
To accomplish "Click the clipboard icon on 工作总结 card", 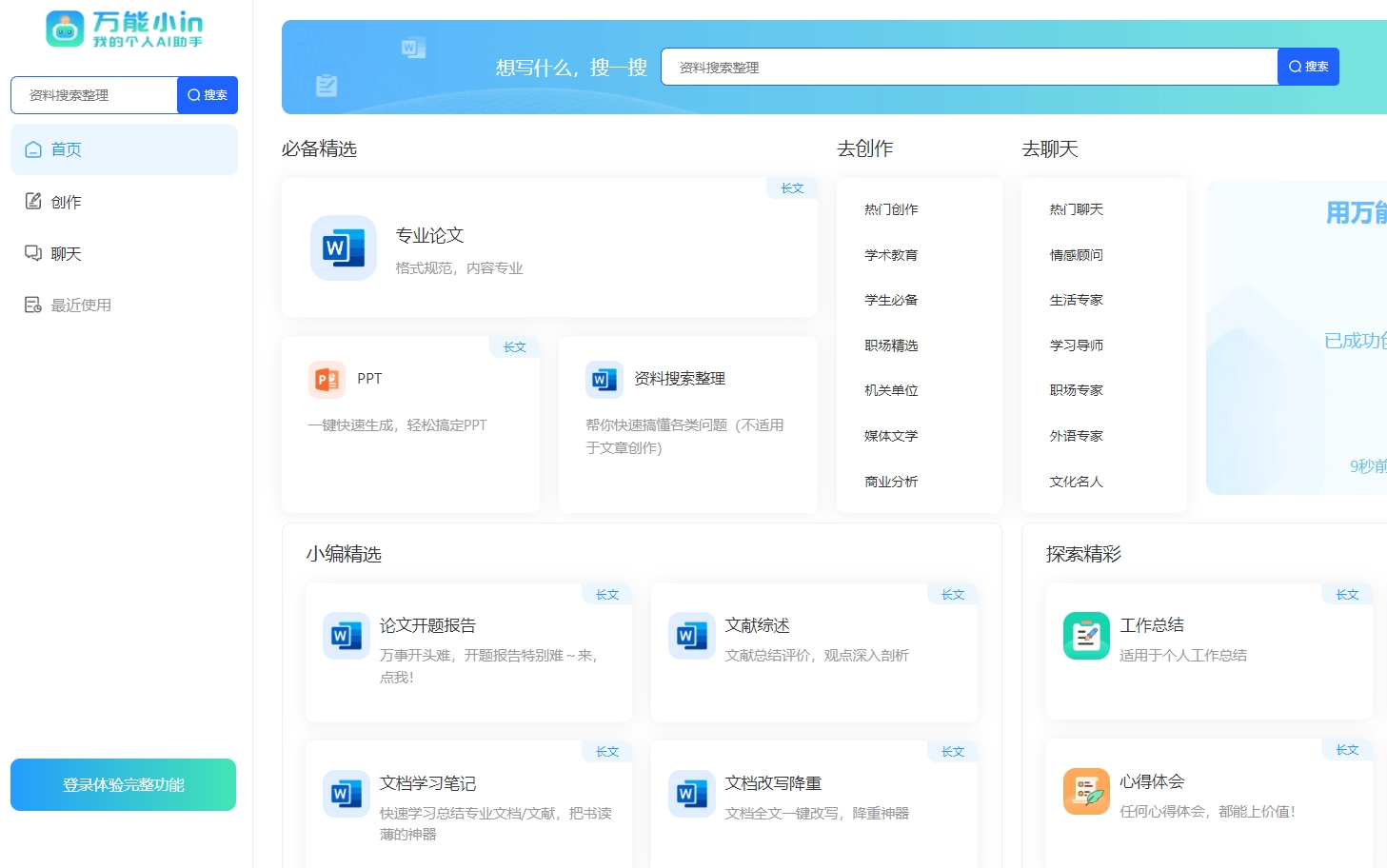I will [1085, 634].
